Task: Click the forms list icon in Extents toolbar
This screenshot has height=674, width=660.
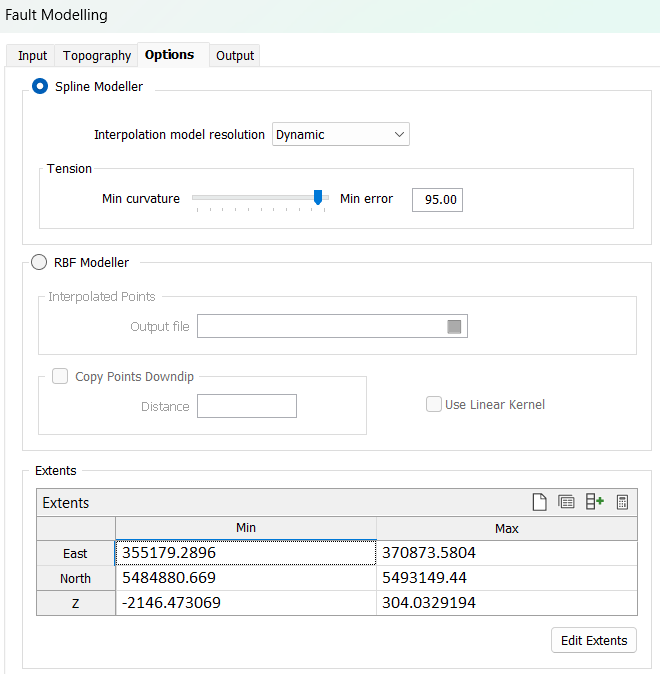Action: tap(566, 502)
